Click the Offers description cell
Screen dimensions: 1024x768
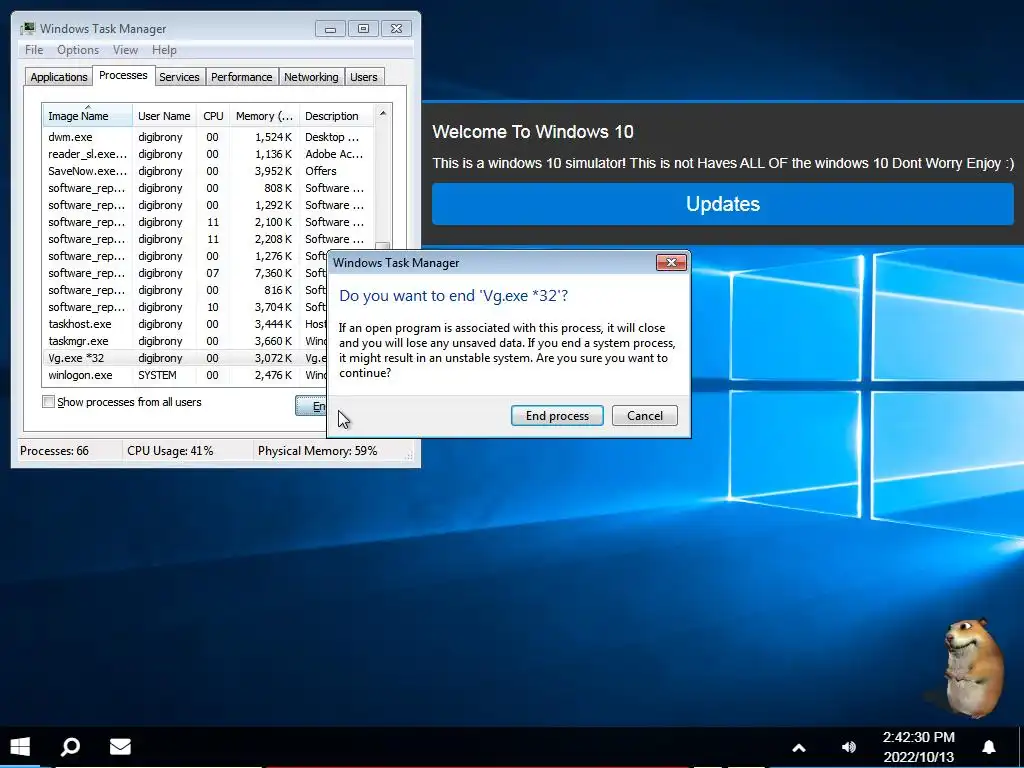click(321, 171)
